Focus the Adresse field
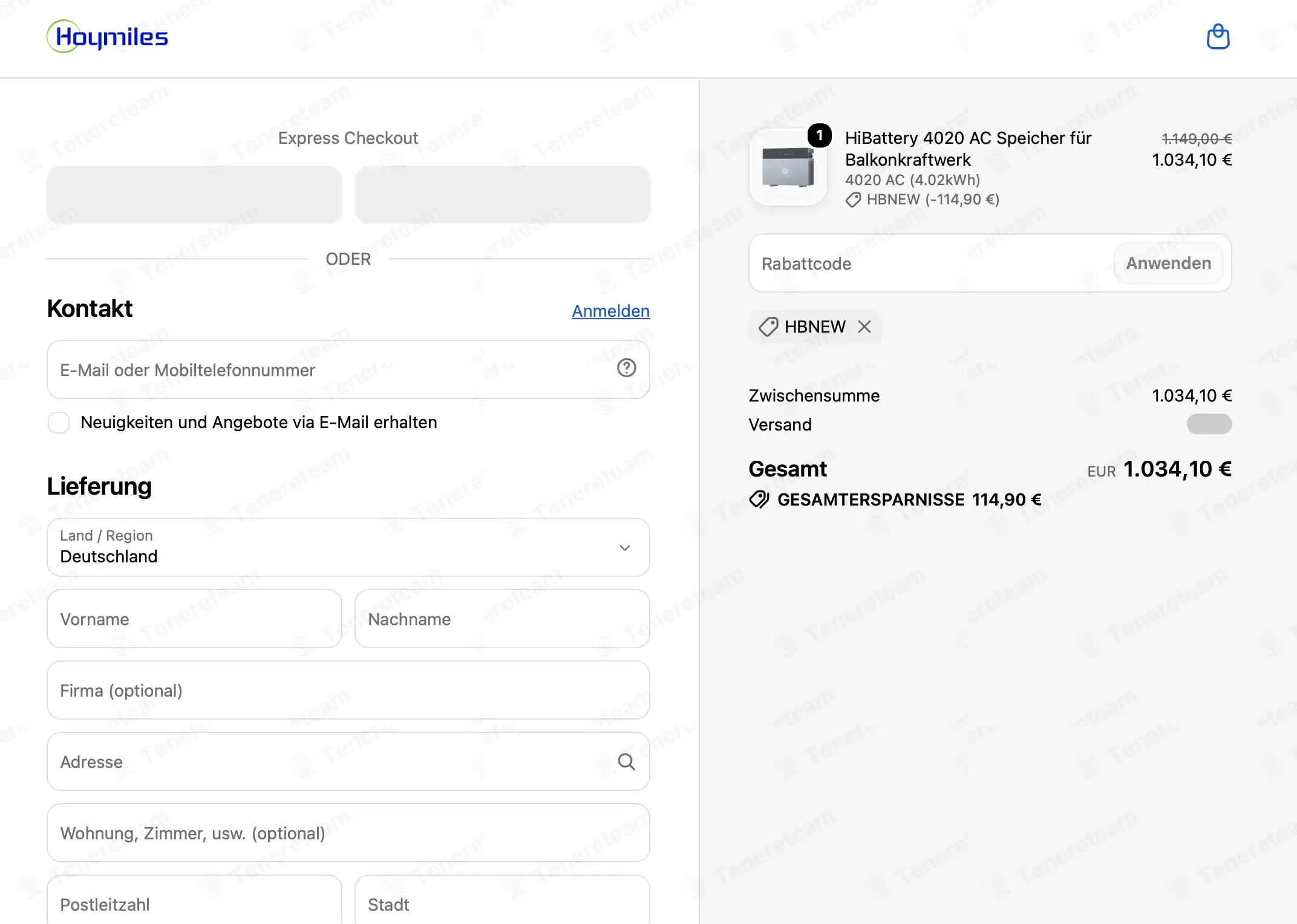This screenshot has width=1297, height=924. 348,762
